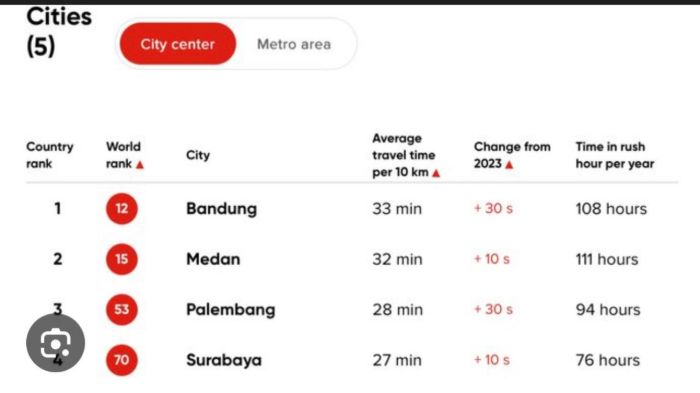
Task: Open the Medan city link
Action: click(213, 259)
